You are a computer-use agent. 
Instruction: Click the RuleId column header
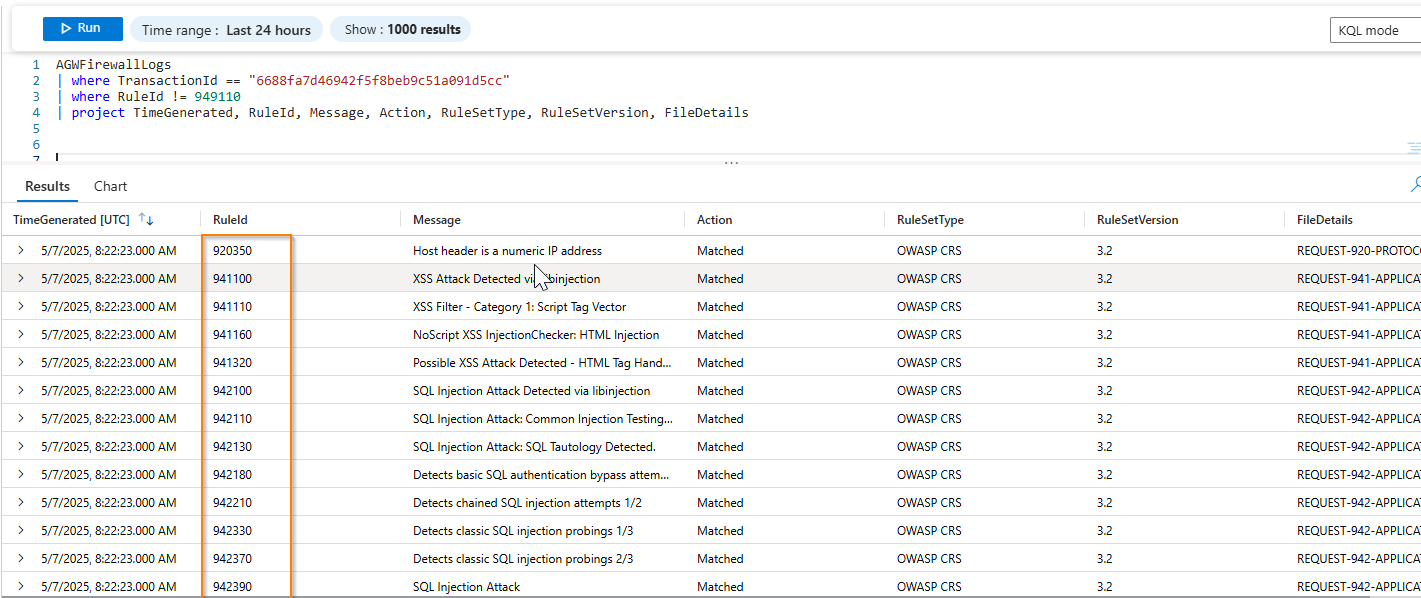pyautogui.click(x=230, y=220)
